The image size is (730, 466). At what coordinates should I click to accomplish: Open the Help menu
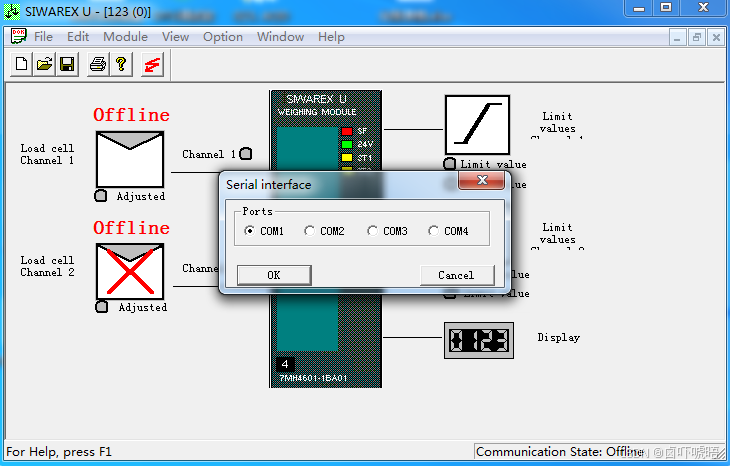point(331,36)
